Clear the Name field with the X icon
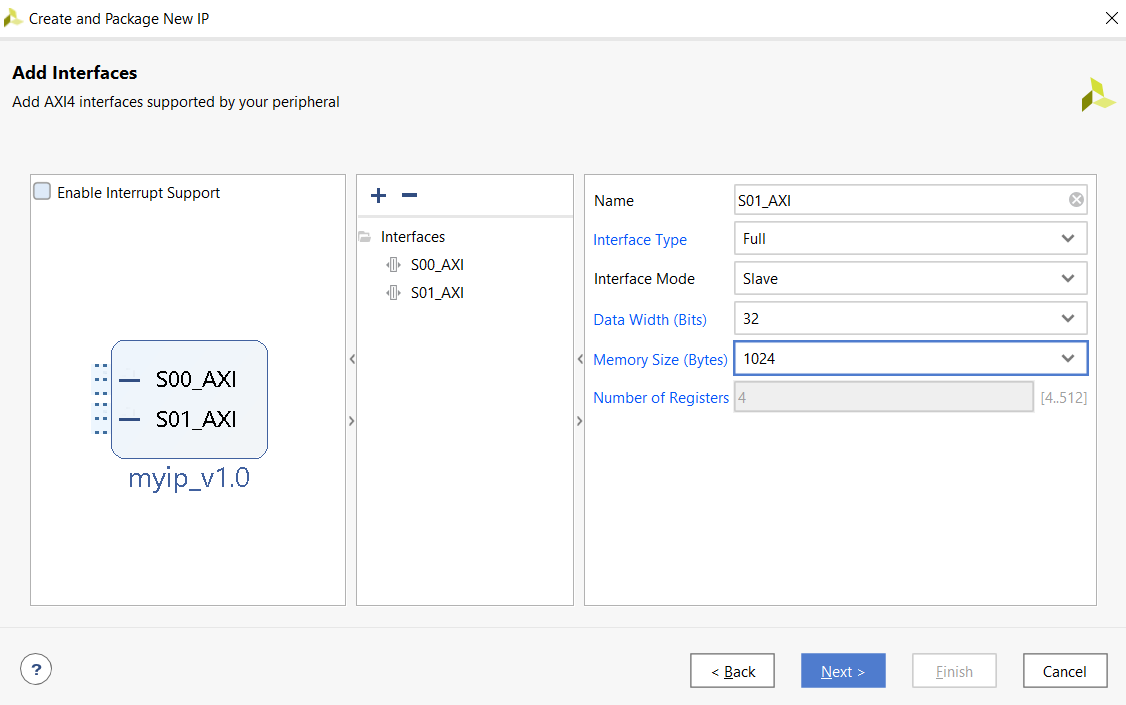The height and width of the screenshot is (705, 1126). 1076,199
